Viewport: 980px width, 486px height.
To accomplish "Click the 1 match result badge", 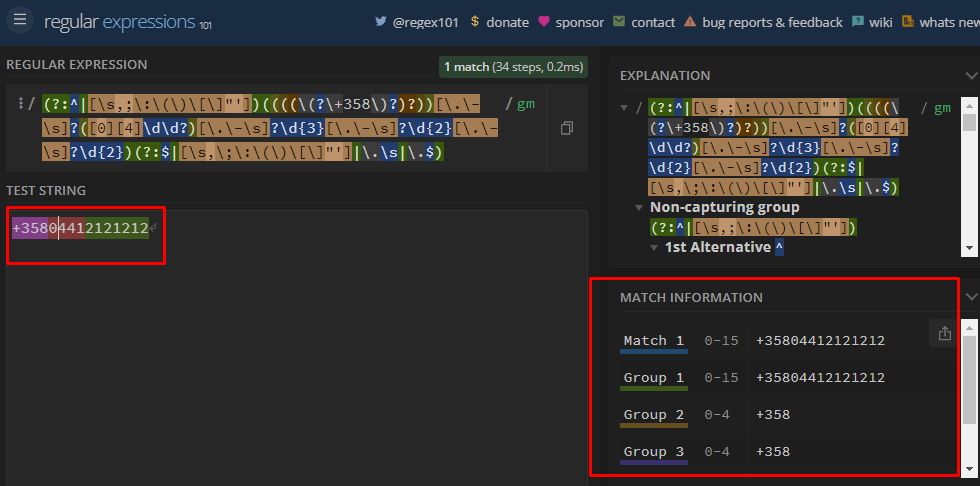I will point(513,67).
